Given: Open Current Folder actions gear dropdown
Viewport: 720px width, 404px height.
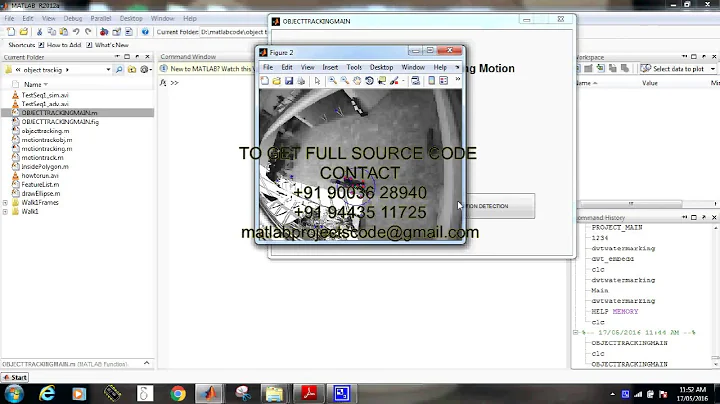Looking at the screenshot, I should [x=146, y=69].
